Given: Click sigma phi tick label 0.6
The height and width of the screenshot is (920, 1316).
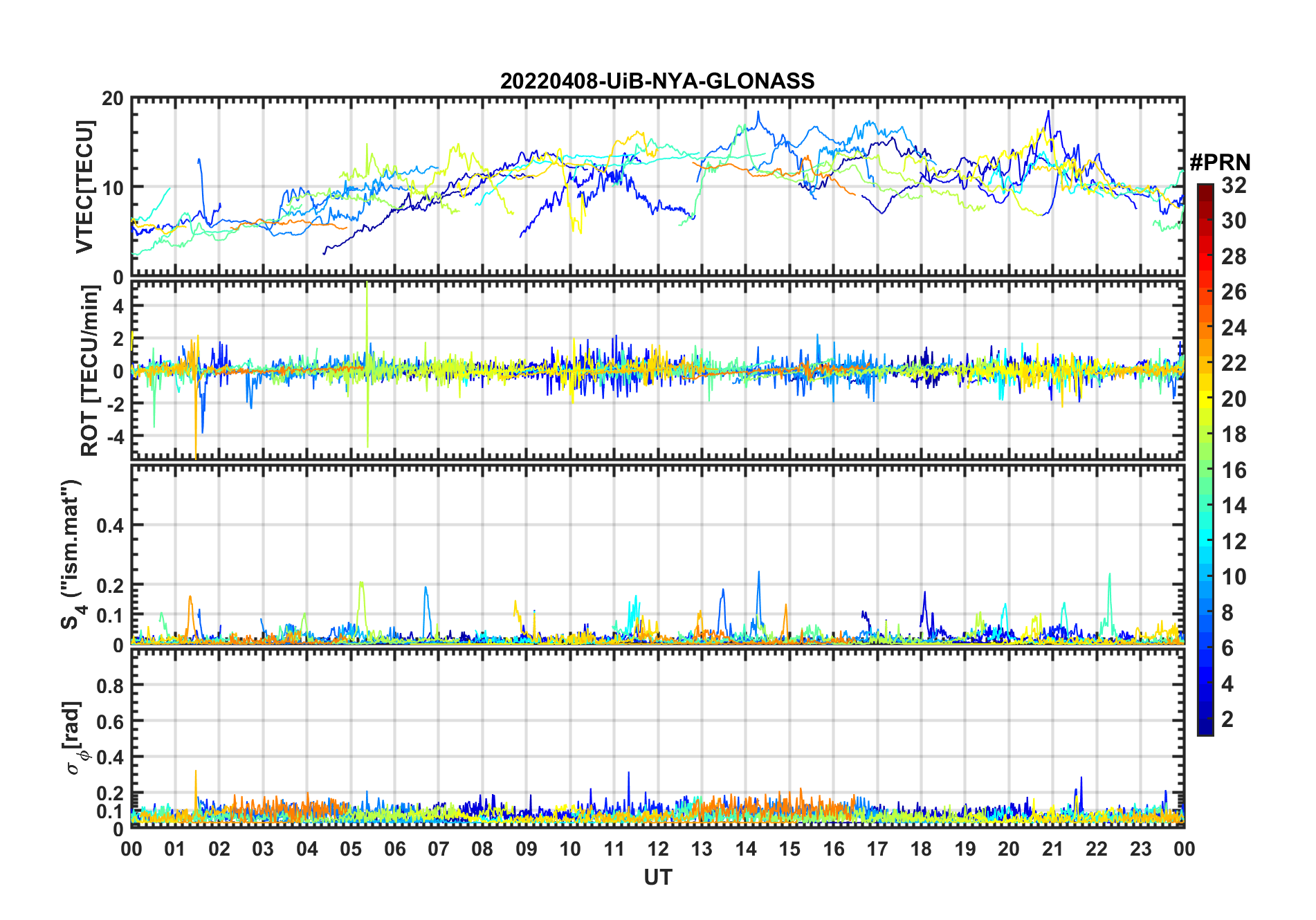Looking at the screenshot, I should click(109, 721).
